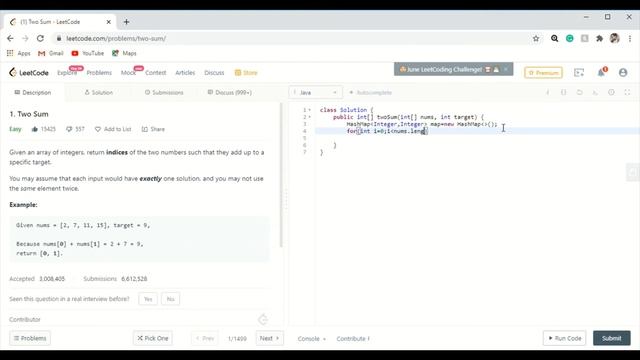Image resolution: width=640 pixels, height=360 pixels.
Task: Click the Prev problem button
Action: pos(205,338)
